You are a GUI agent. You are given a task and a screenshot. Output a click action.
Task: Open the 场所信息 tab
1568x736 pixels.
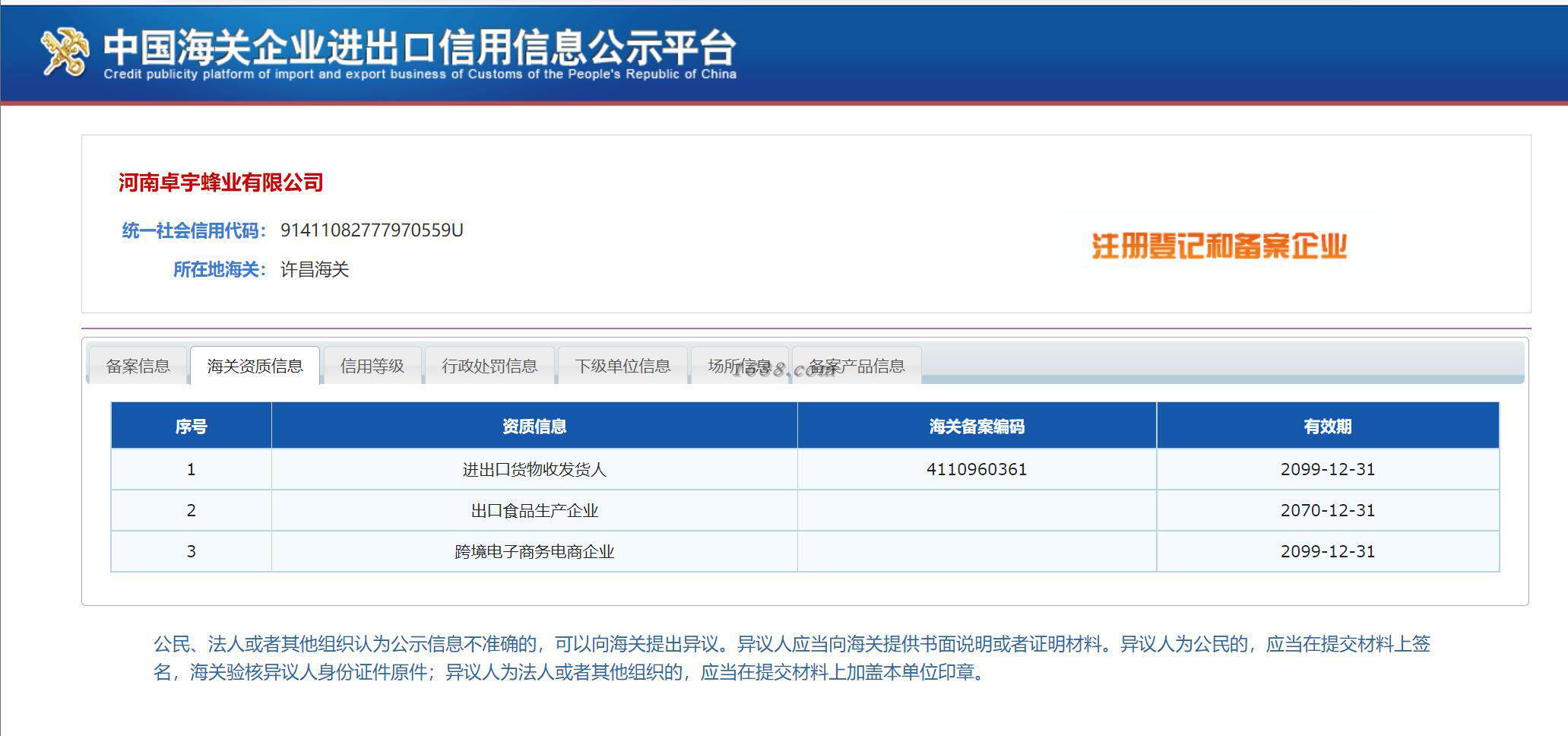(740, 366)
